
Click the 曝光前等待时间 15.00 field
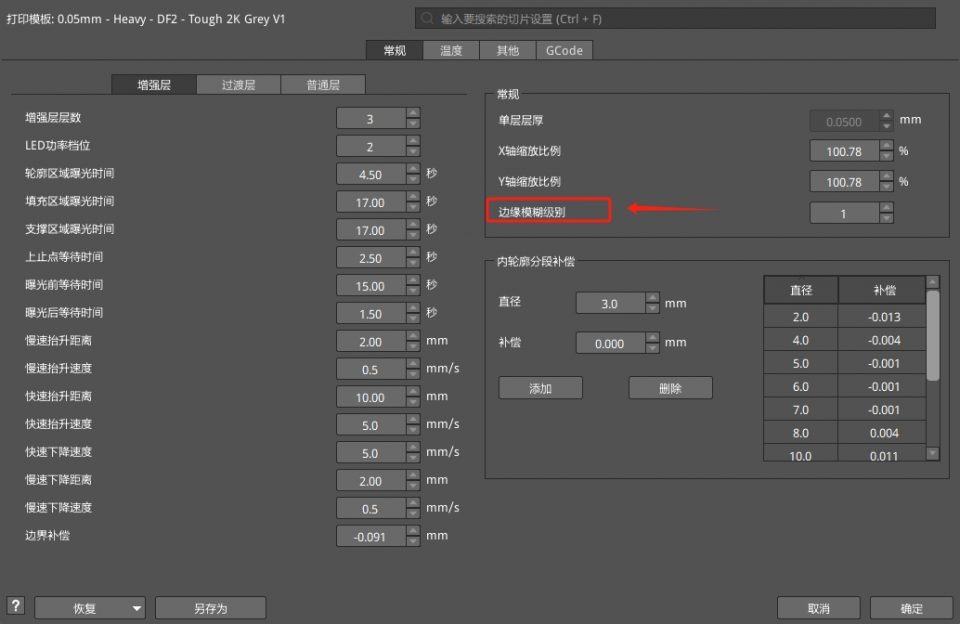tap(371, 286)
